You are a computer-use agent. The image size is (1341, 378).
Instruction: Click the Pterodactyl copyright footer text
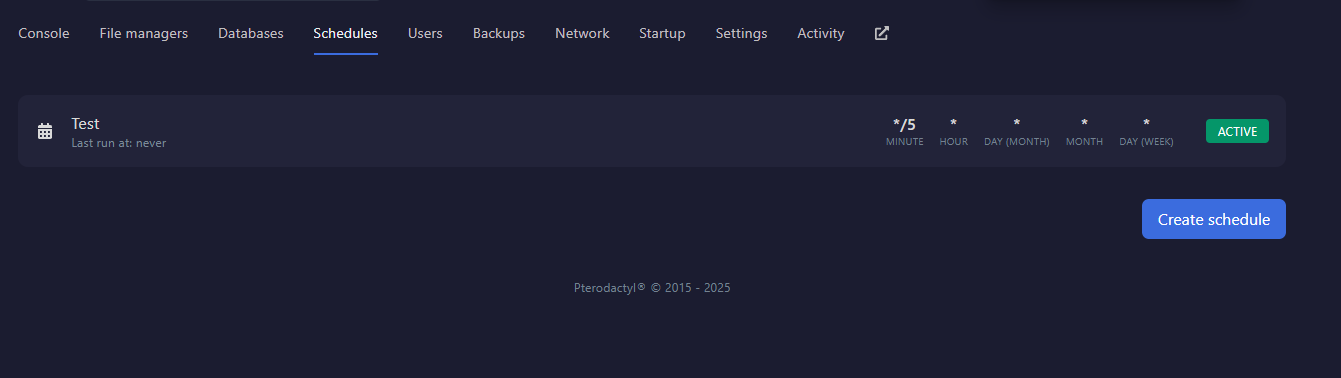tap(652, 288)
